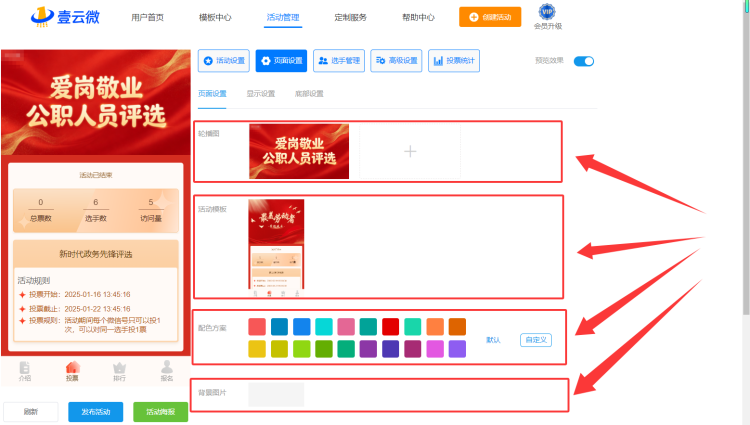
Task: Pick the dark burnt orange swatch
Action: click(x=457, y=327)
